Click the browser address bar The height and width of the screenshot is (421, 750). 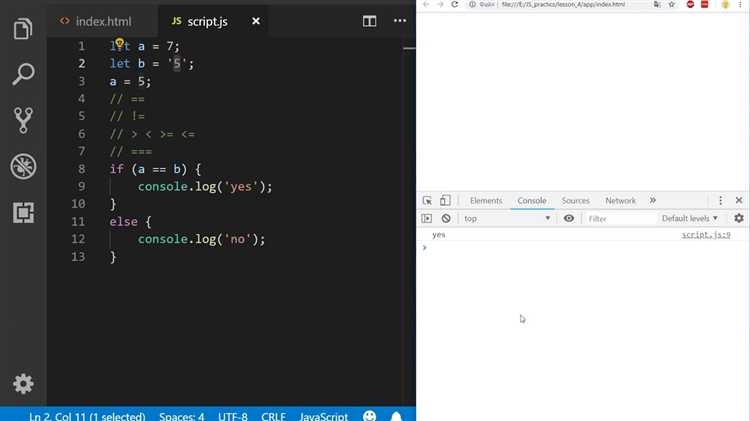click(x=563, y=4)
